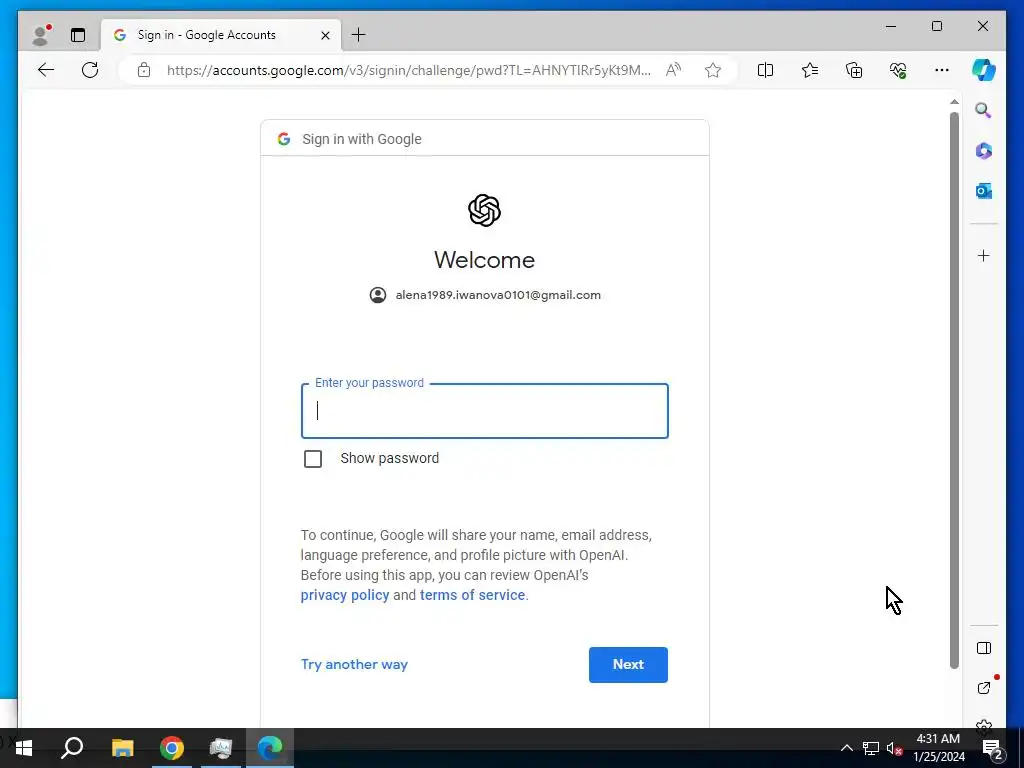
Task: Open the tab actions menu icon
Action: pyautogui.click(x=78, y=35)
